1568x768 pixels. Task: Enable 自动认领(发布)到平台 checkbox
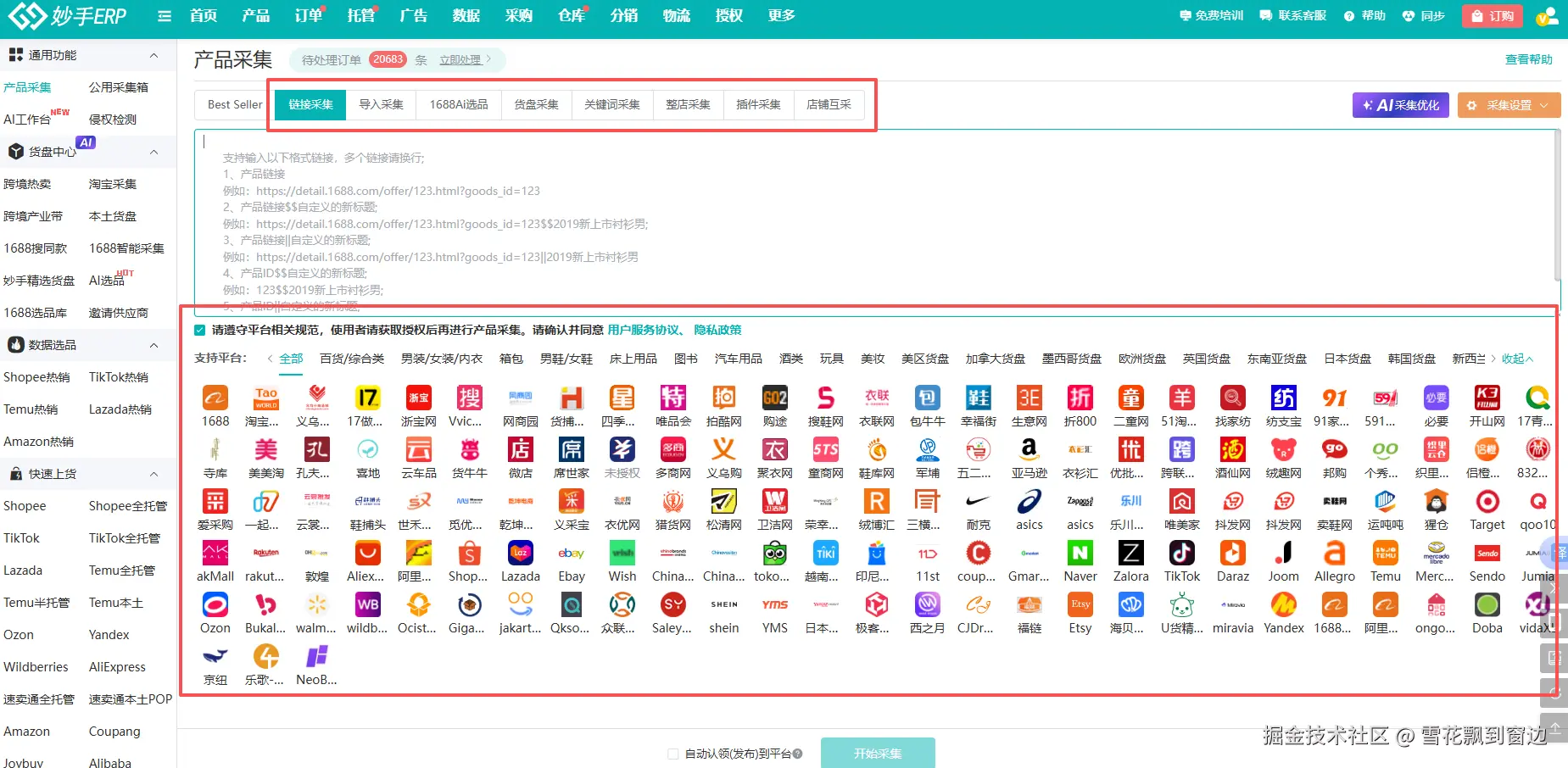pos(673,754)
